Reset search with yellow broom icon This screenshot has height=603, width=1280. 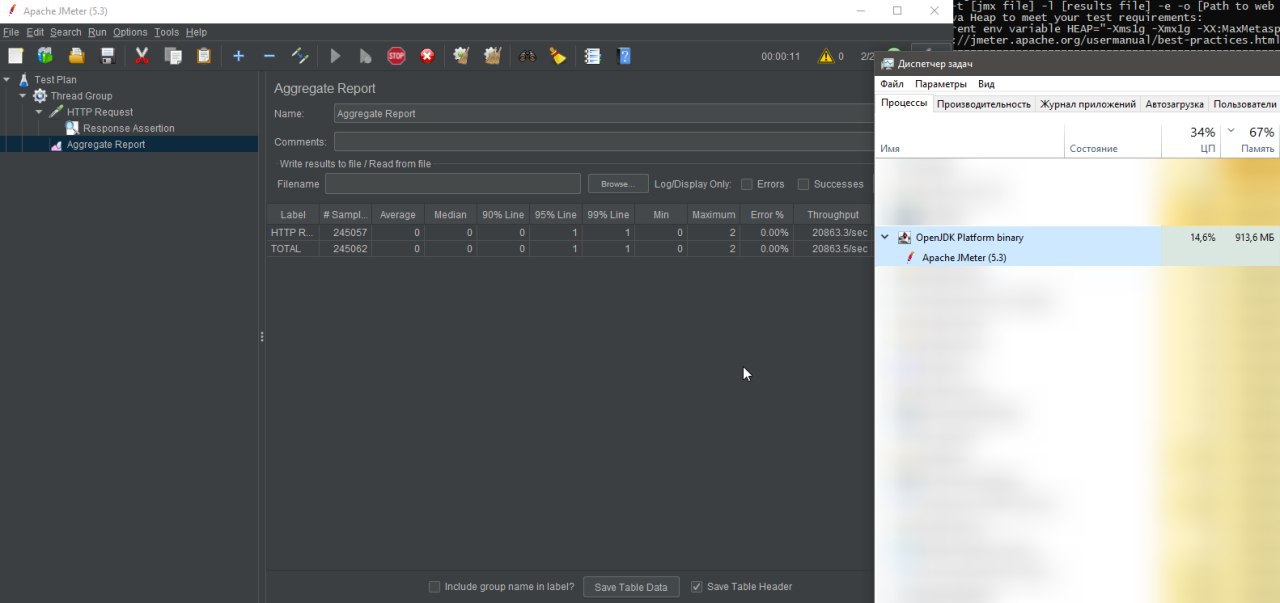click(x=557, y=56)
